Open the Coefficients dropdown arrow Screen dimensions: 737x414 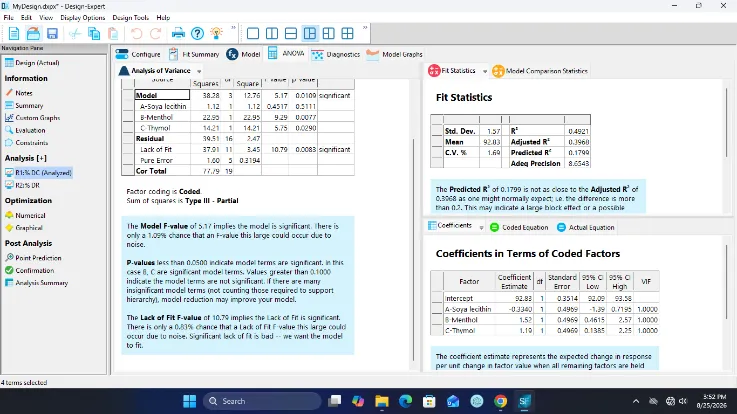tap(481, 227)
